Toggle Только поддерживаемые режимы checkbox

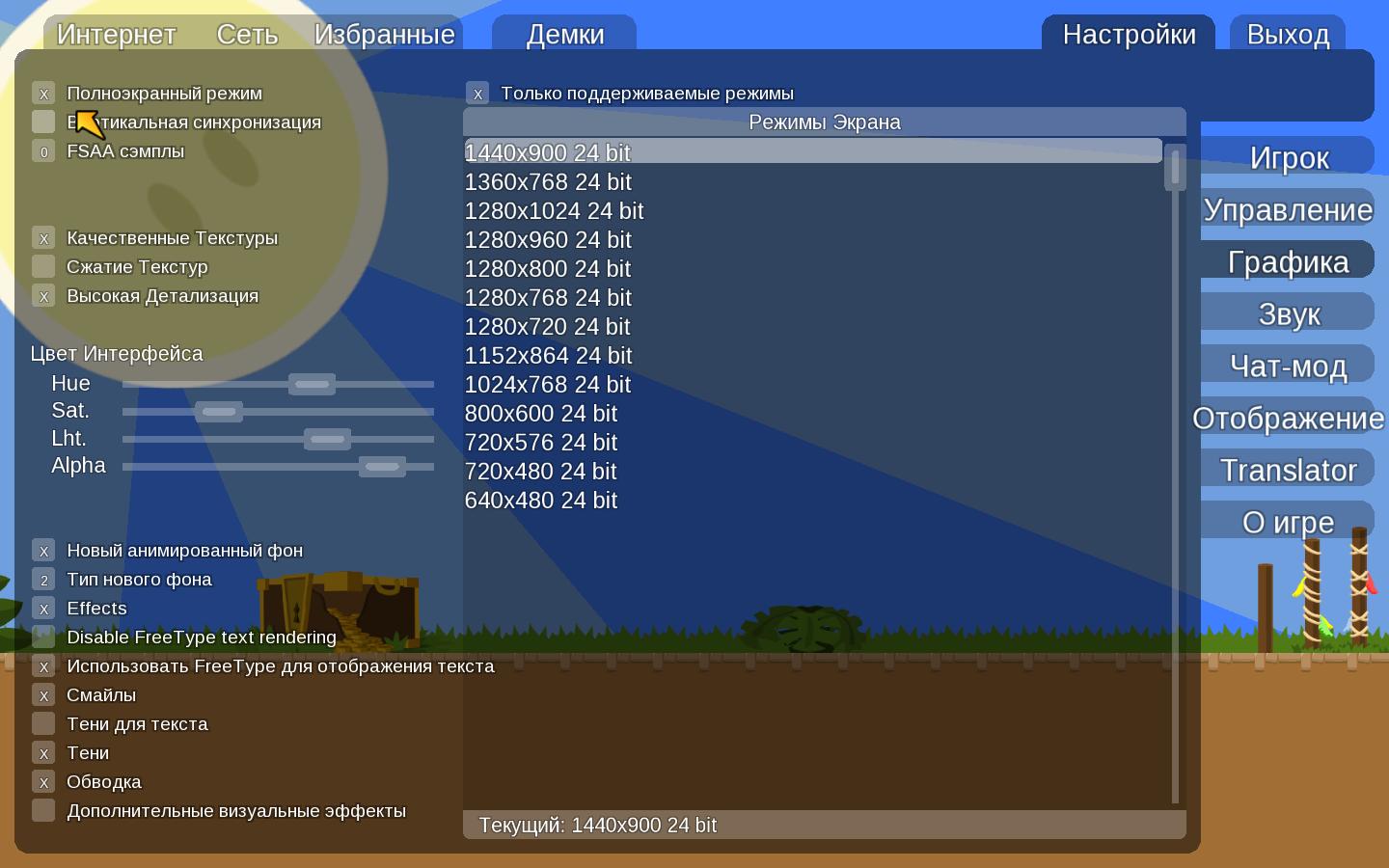(477, 94)
